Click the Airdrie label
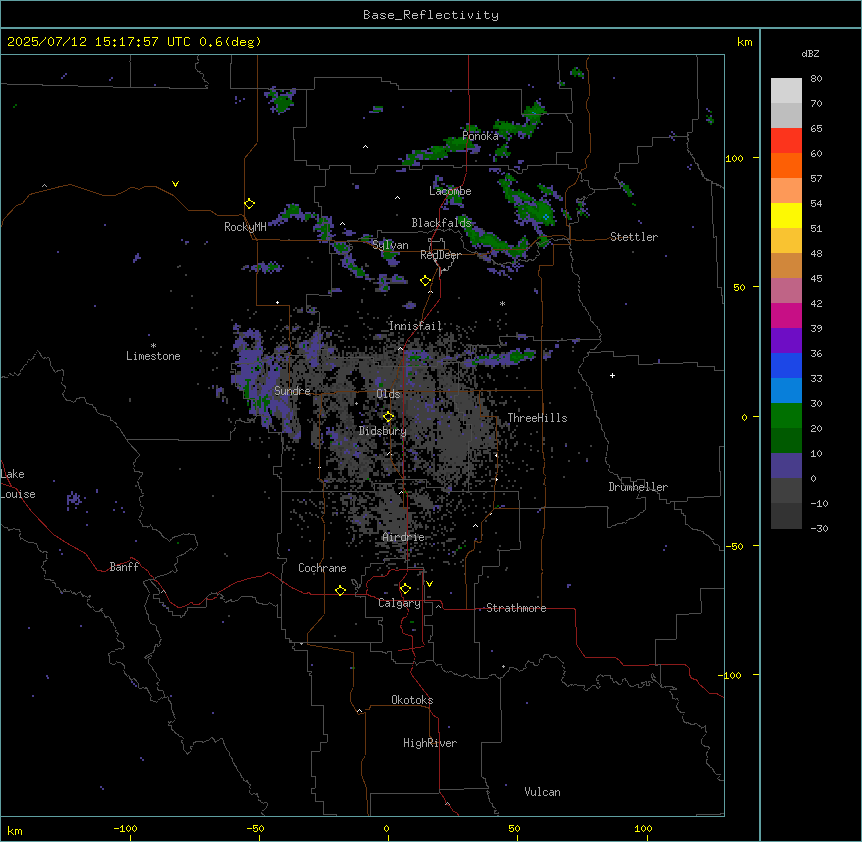This screenshot has width=862, height=842. click(x=403, y=537)
